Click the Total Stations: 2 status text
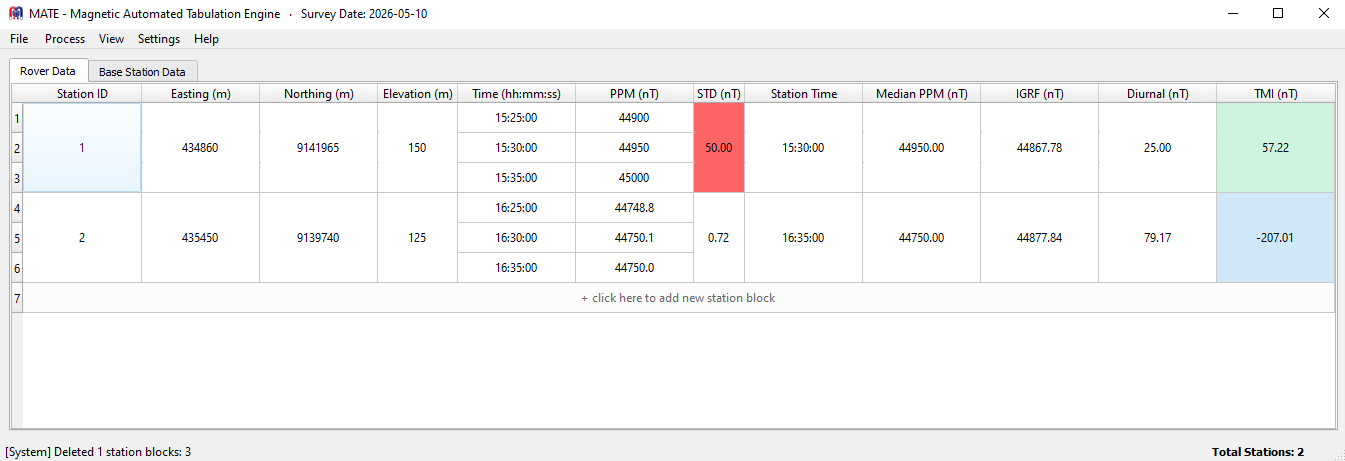Image resolution: width=1345 pixels, height=461 pixels. pyautogui.click(x=1257, y=452)
